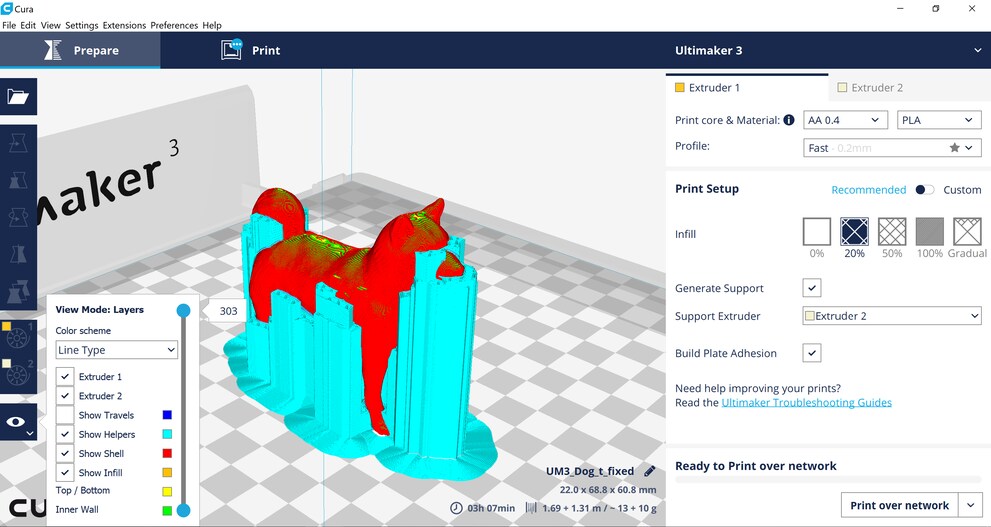Open the AA 0.4 print core dropdown
Screen dimensions: 991x527
point(845,119)
